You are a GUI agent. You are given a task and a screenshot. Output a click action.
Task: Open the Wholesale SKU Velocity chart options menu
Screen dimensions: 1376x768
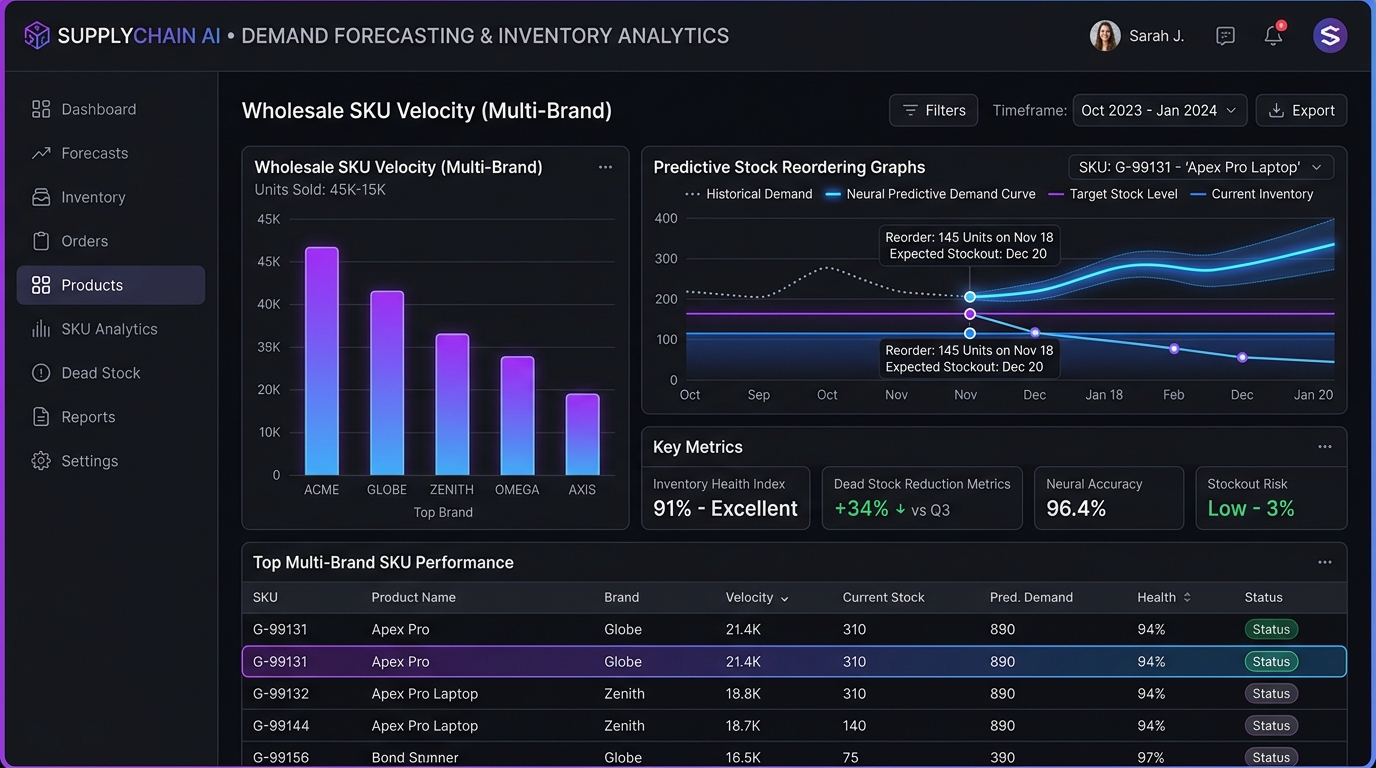pos(605,167)
